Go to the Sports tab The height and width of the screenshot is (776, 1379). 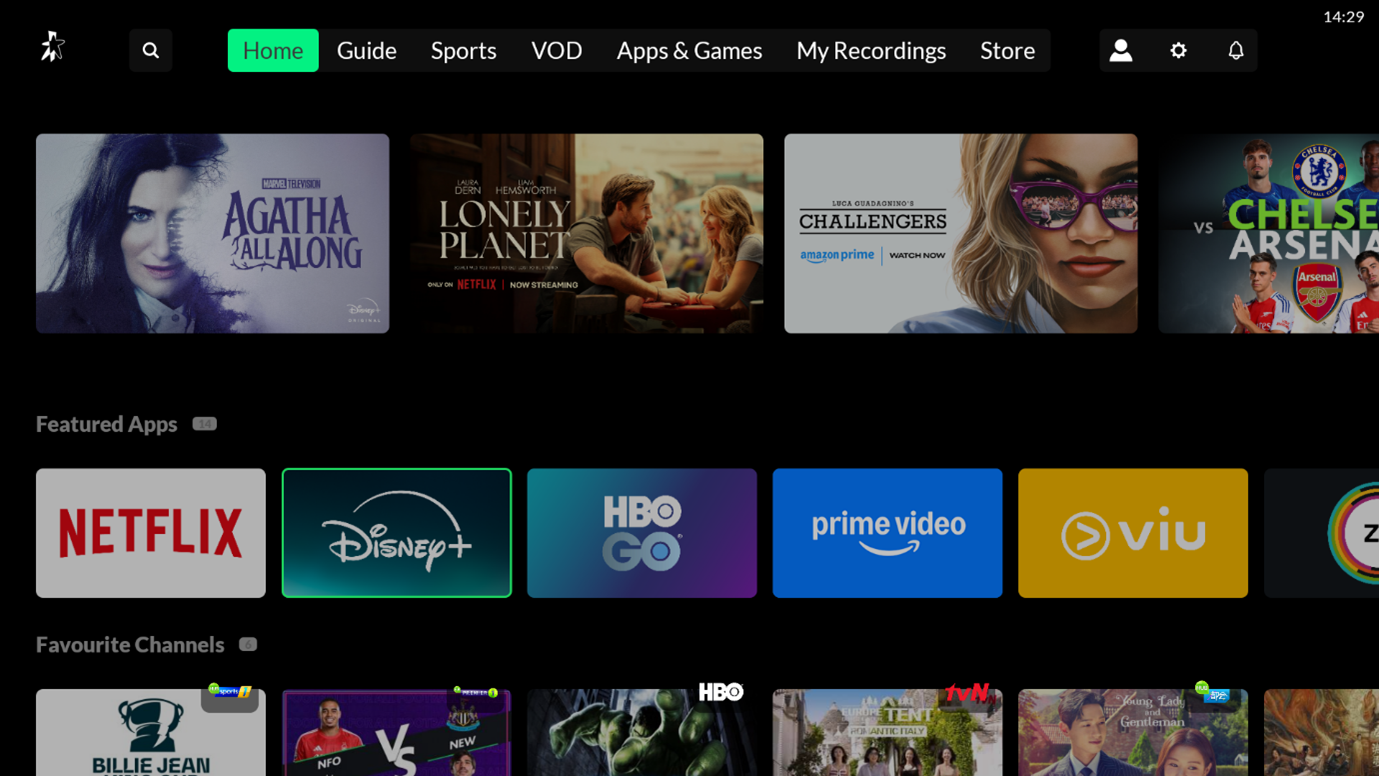pos(464,50)
